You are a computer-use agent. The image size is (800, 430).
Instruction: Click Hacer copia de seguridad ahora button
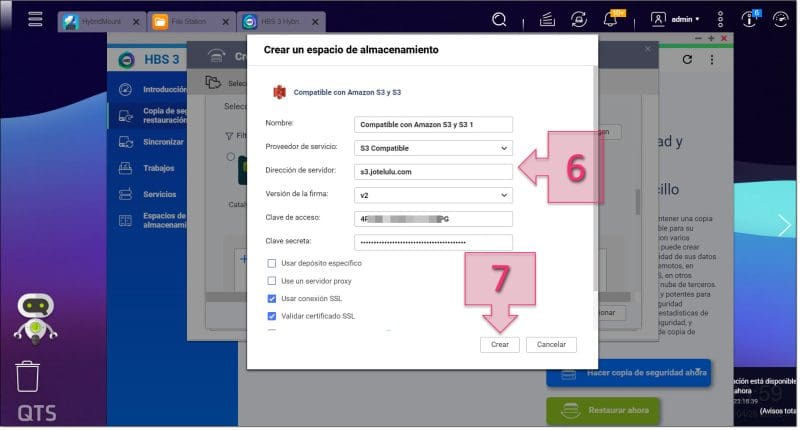click(x=629, y=373)
